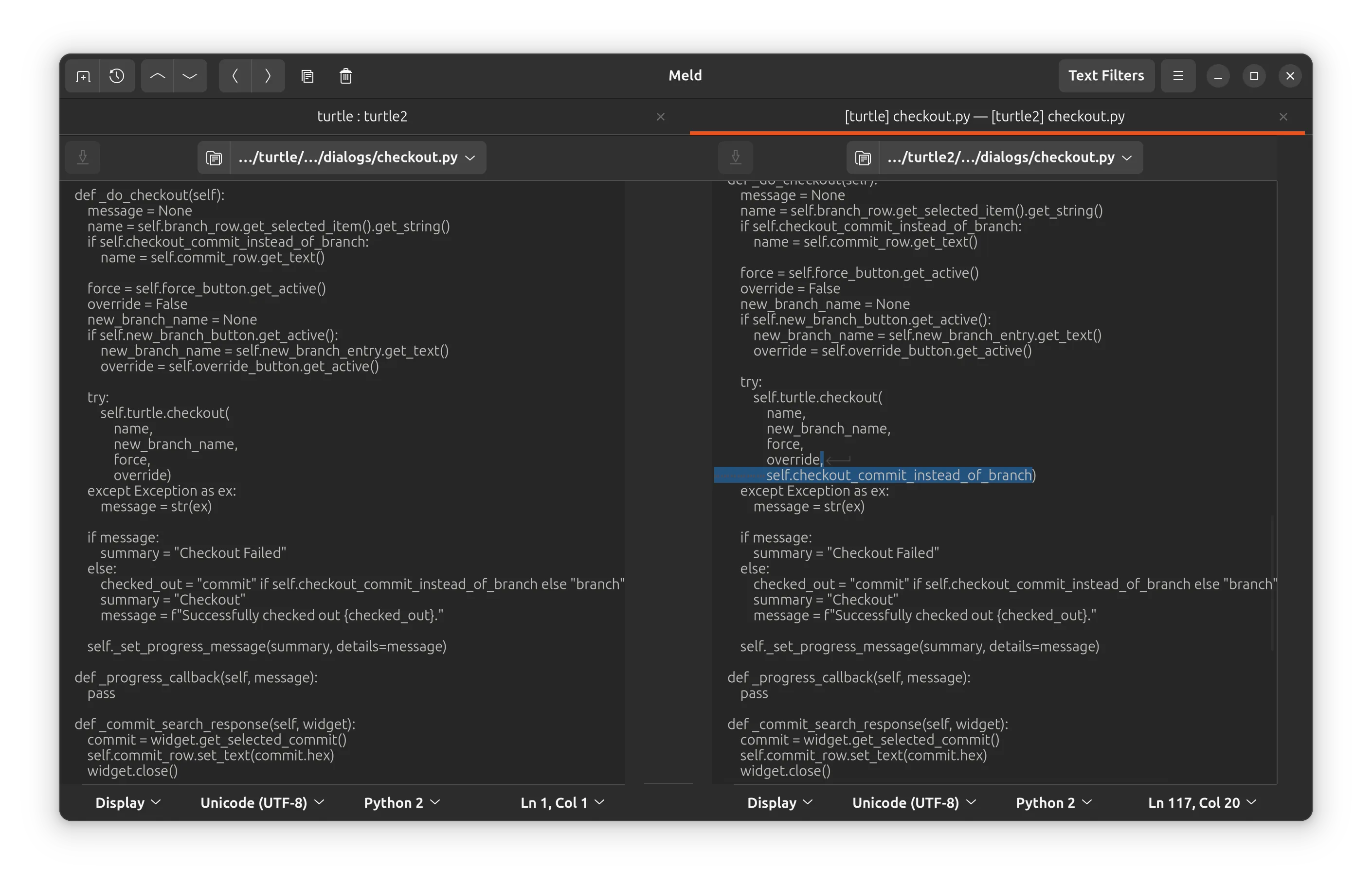Click the new comparison icon
Image resolution: width=1372 pixels, height=886 pixels.
tap(83, 76)
